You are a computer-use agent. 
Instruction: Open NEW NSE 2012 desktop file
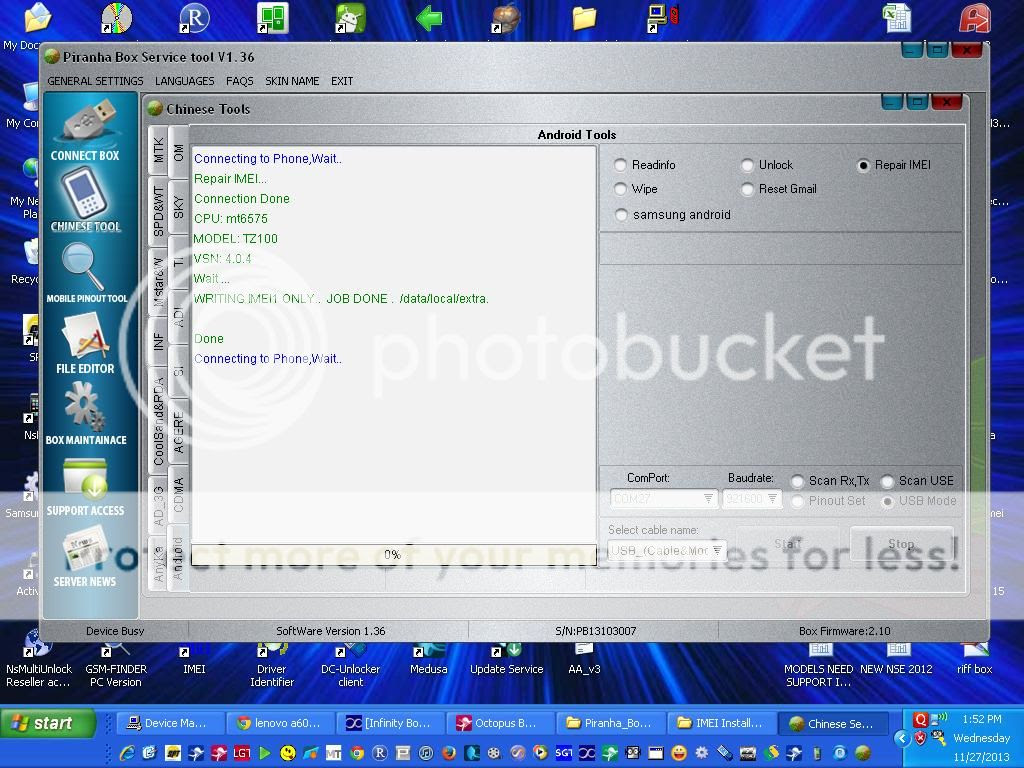point(896,660)
